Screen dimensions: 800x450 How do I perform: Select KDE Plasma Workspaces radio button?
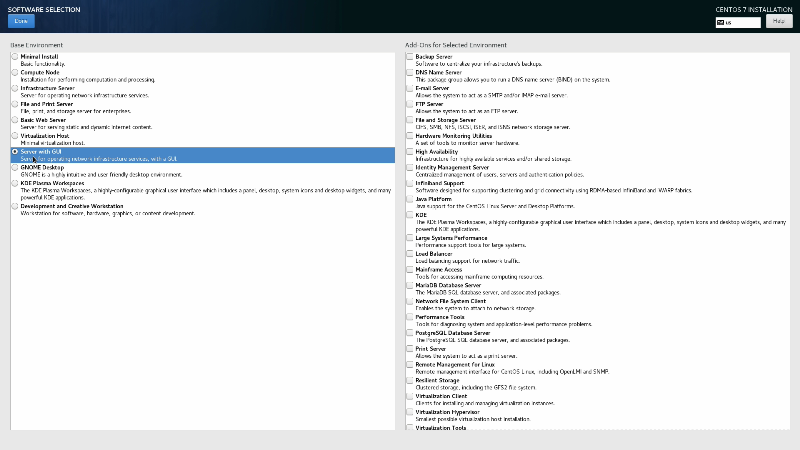point(15,183)
